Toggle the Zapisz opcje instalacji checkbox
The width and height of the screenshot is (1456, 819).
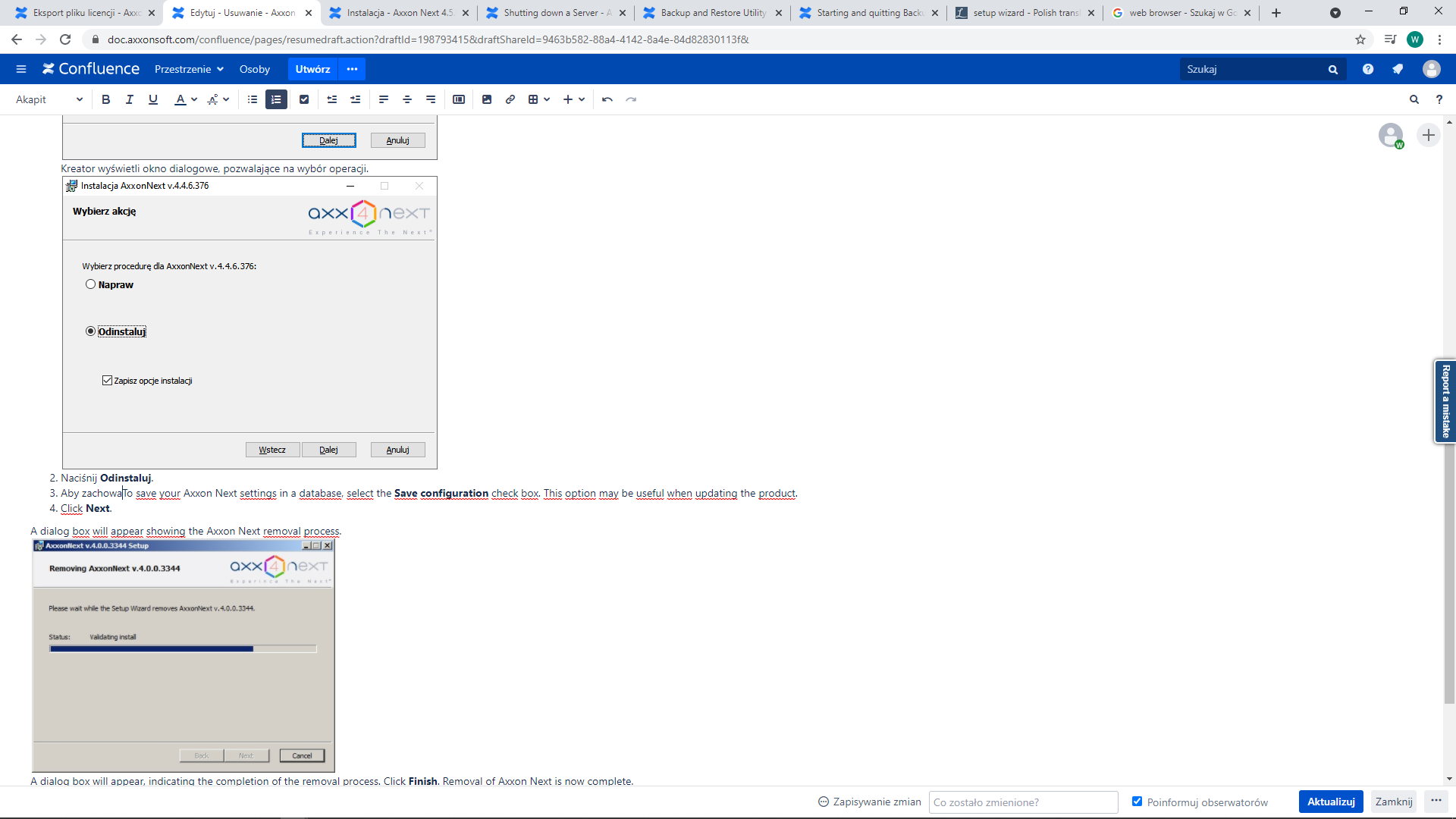point(107,381)
